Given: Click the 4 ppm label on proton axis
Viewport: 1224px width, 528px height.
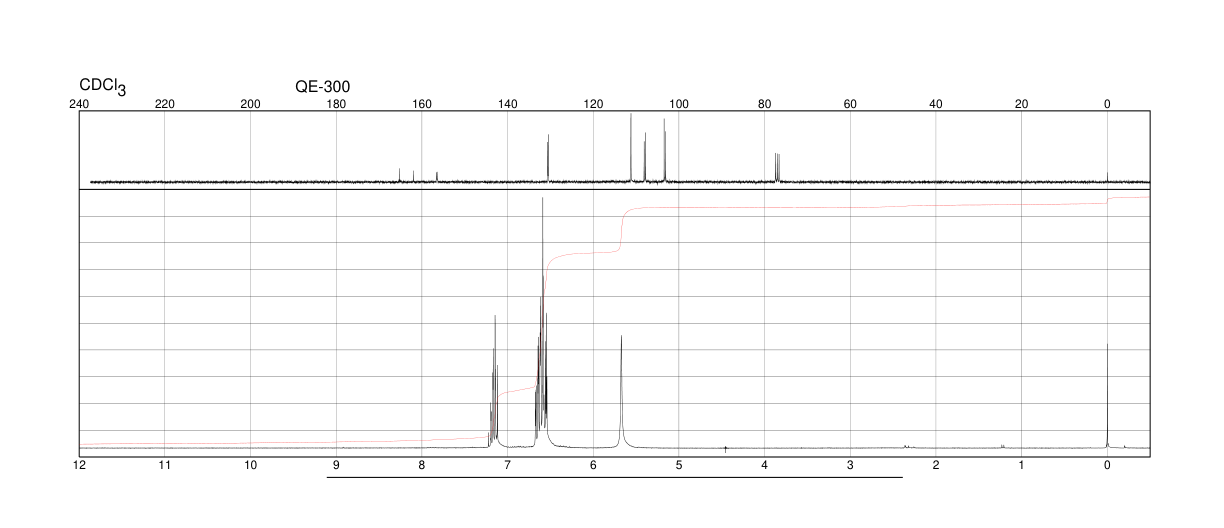Looking at the screenshot, I should (765, 465).
